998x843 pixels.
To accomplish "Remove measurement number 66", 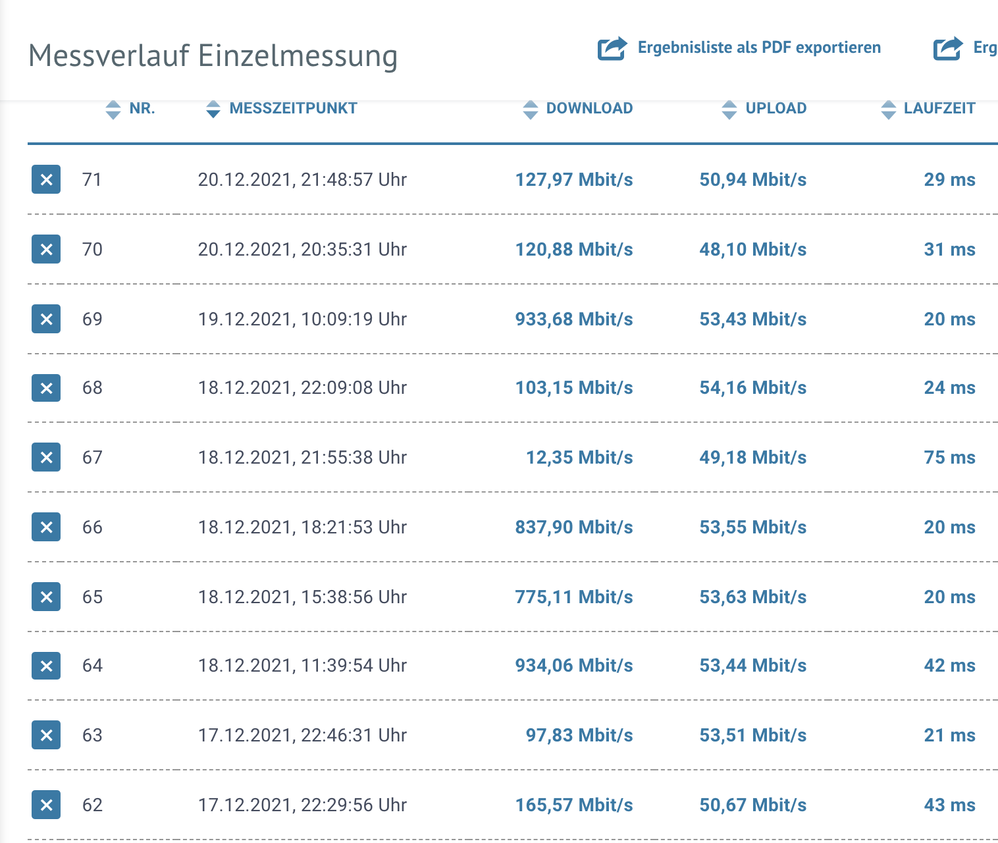I will [46, 527].
